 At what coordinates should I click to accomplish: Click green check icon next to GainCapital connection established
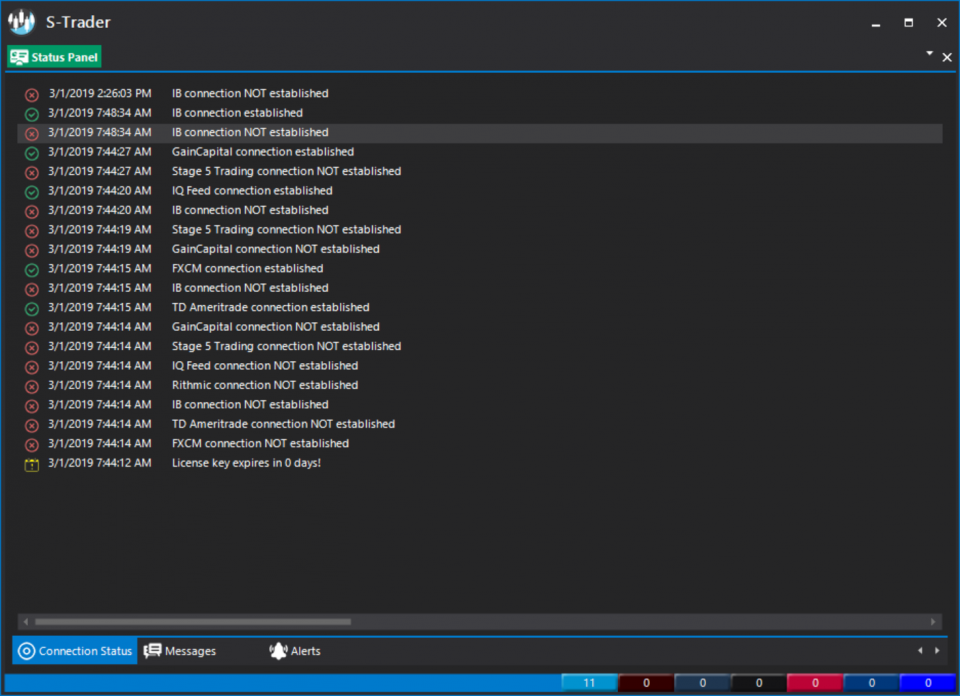pyautogui.click(x=32, y=153)
